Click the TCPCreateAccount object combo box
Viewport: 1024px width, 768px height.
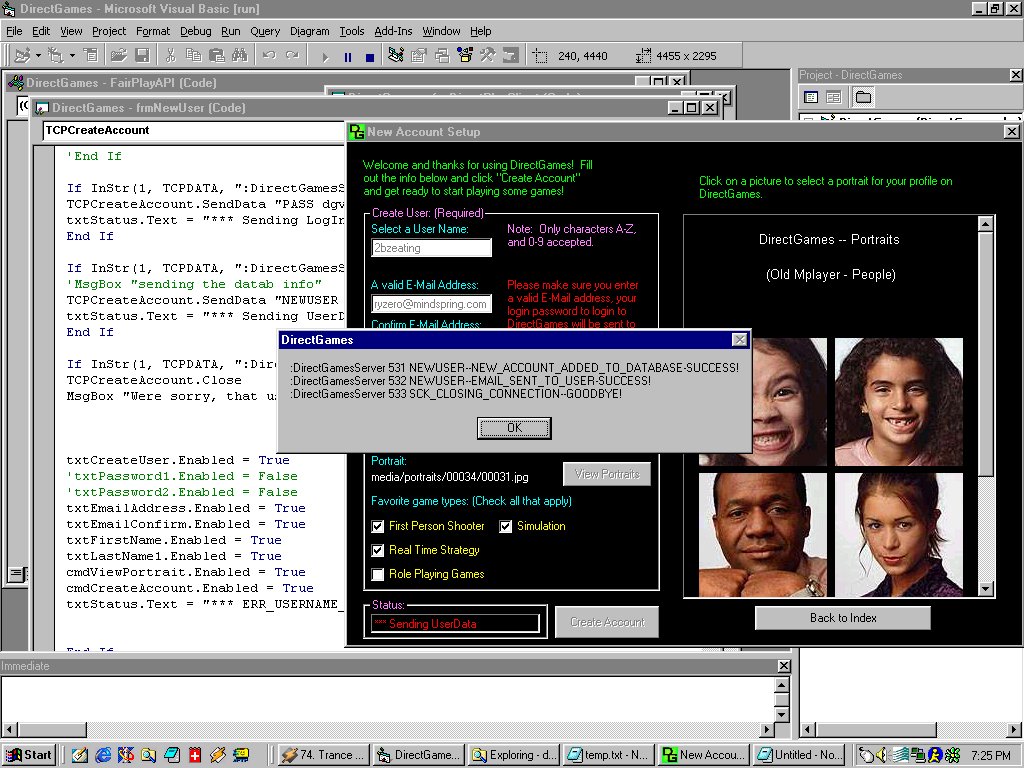click(194, 131)
